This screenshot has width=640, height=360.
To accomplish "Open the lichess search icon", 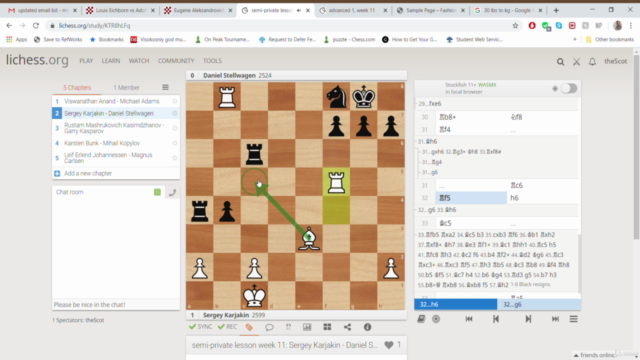I will (560, 62).
